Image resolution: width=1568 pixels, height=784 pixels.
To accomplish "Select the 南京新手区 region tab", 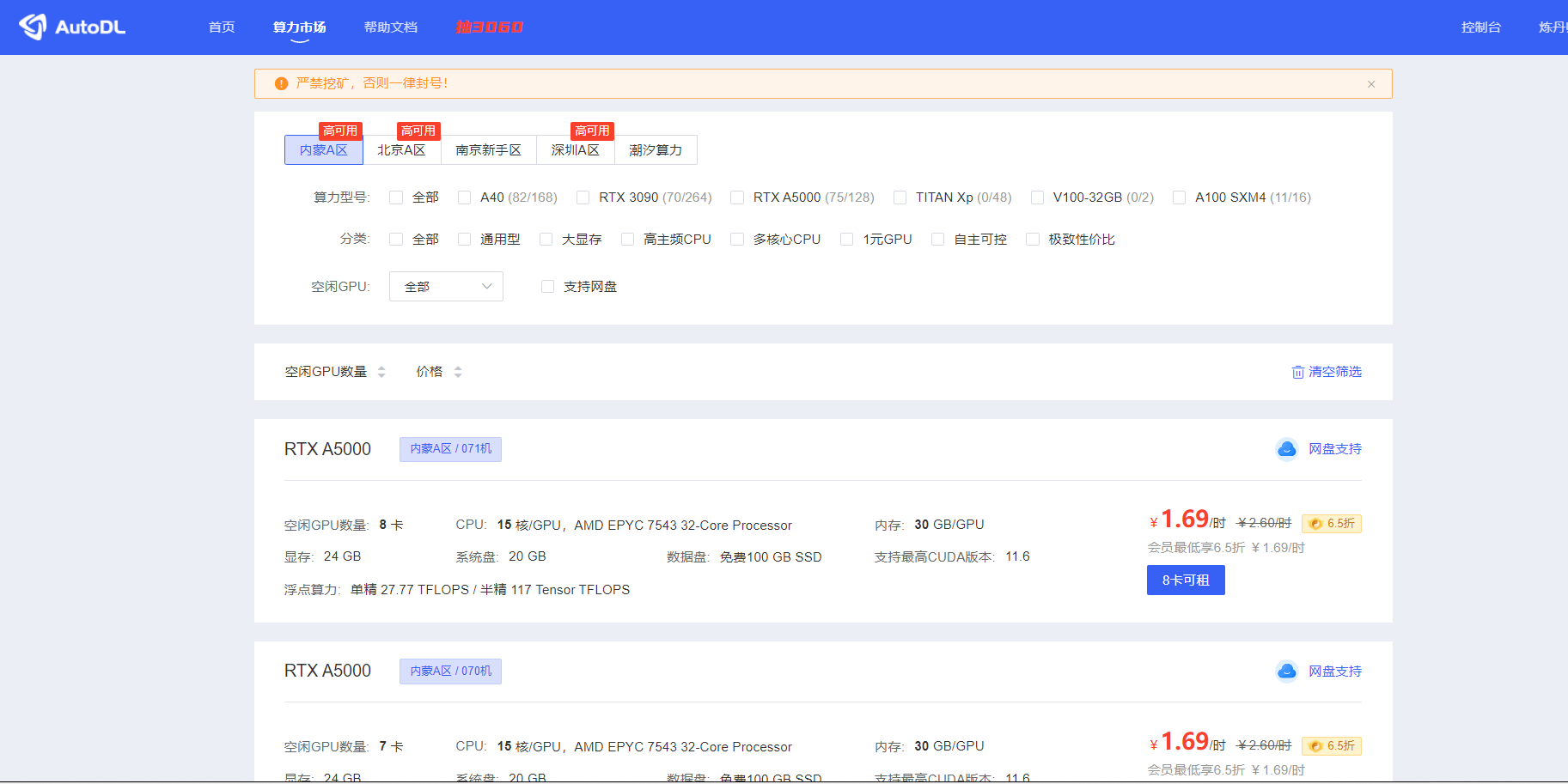I will click(488, 150).
